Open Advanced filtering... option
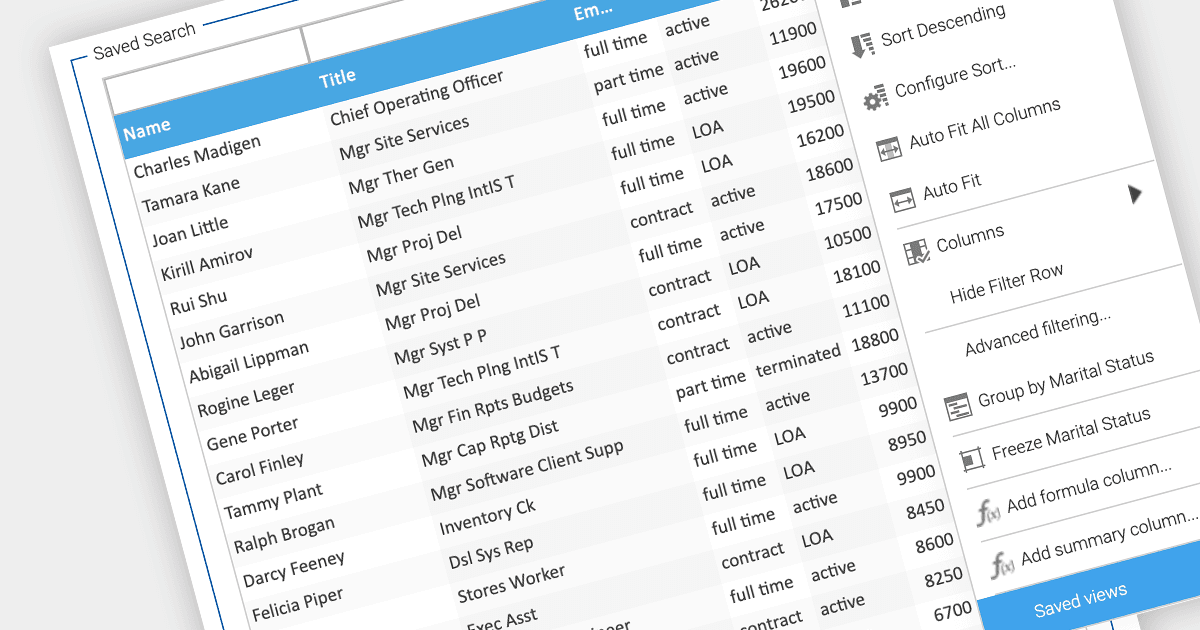1200x630 pixels. point(1038,333)
